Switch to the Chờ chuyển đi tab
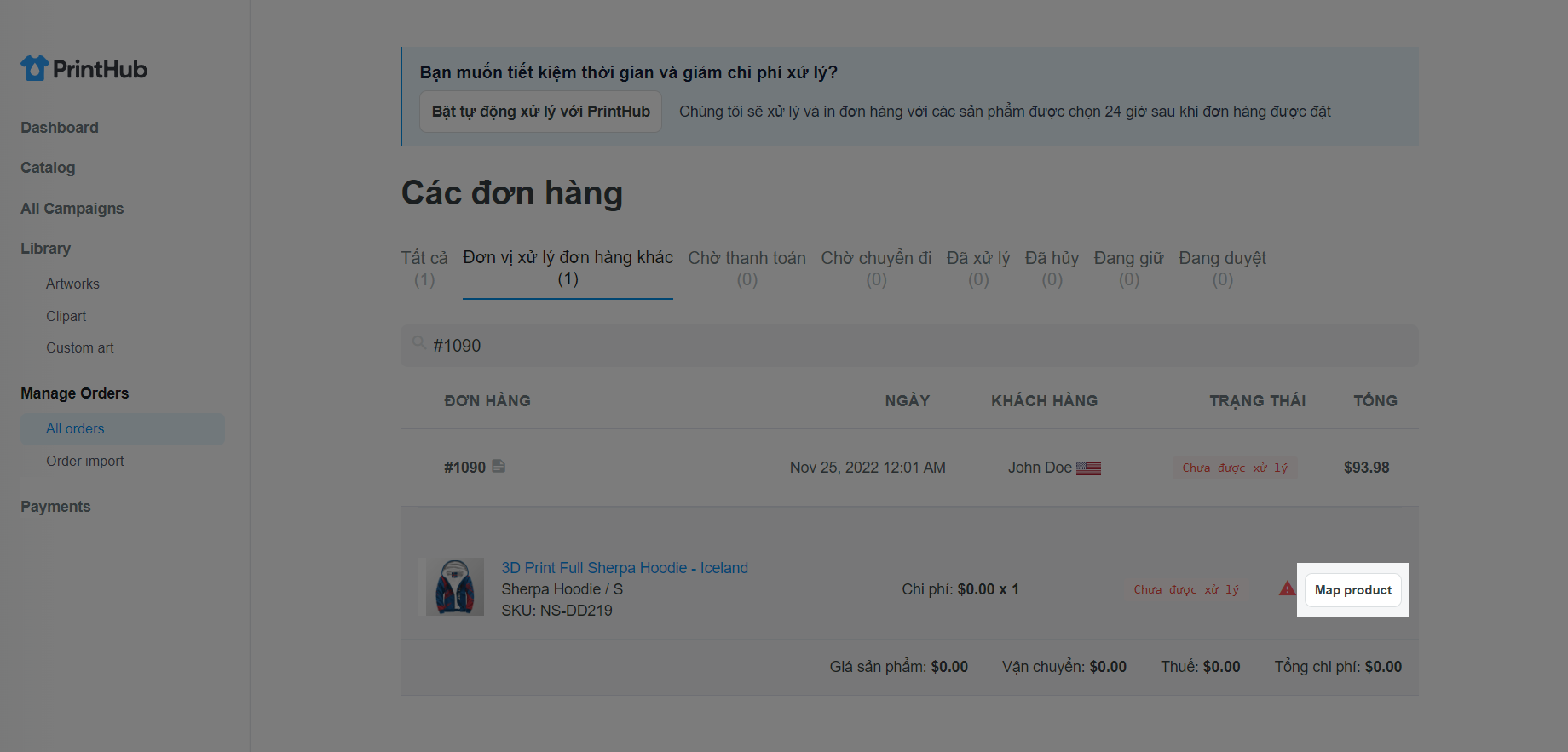Image resolution: width=1568 pixels, height=752 pixels. coord(876,268)
